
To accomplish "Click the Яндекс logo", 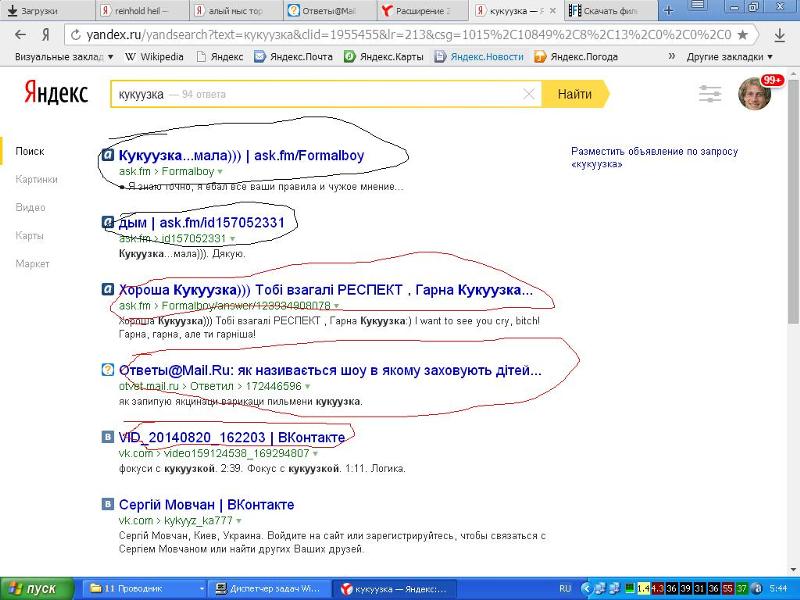I will pyautogui.click(x=56, y=93).
